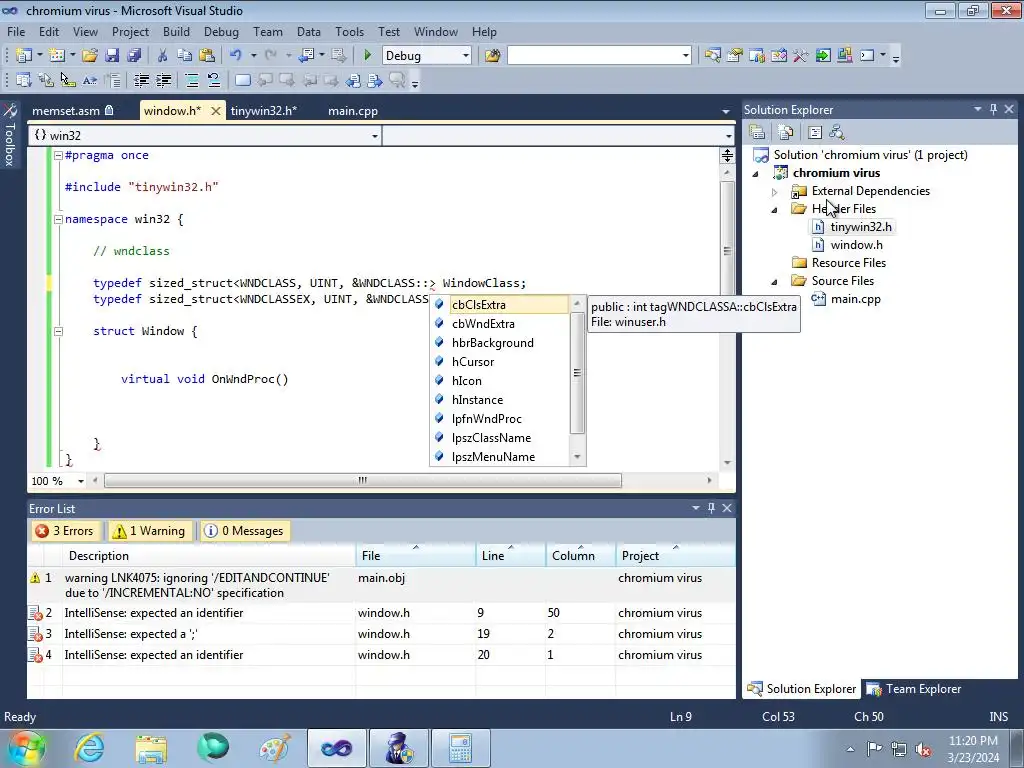Close the window.h* tab

tap(216, 111)
